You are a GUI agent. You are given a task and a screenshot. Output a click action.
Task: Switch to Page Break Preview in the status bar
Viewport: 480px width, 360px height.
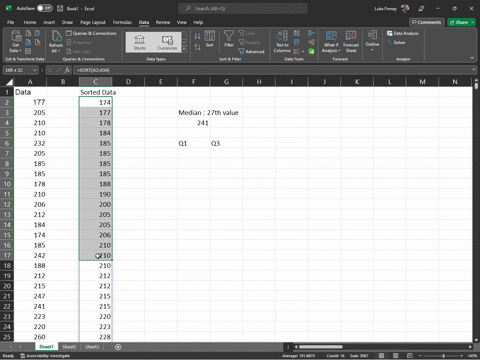point(410,356)
